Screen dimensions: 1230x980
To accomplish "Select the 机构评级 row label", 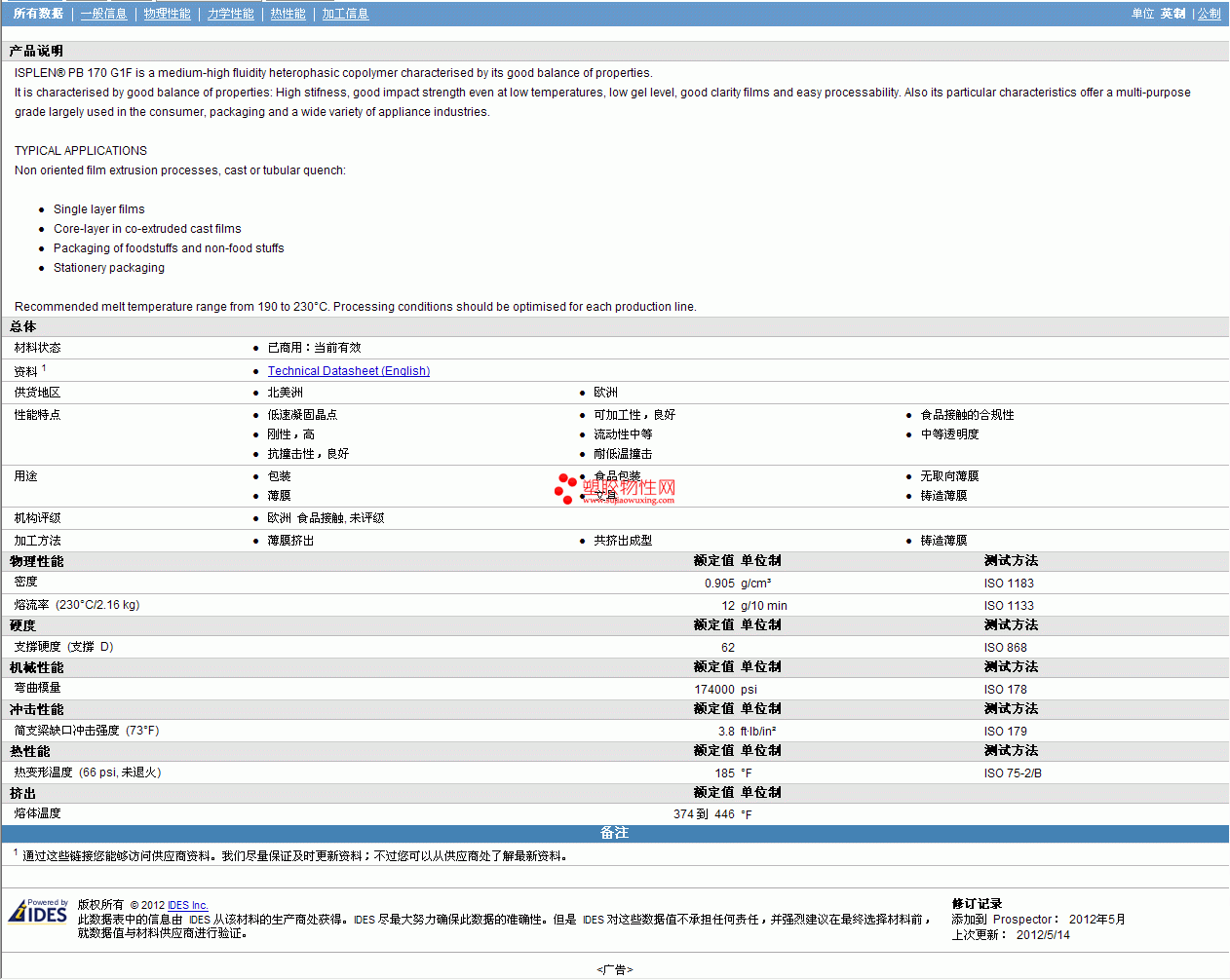I will [x=37, y=518].
